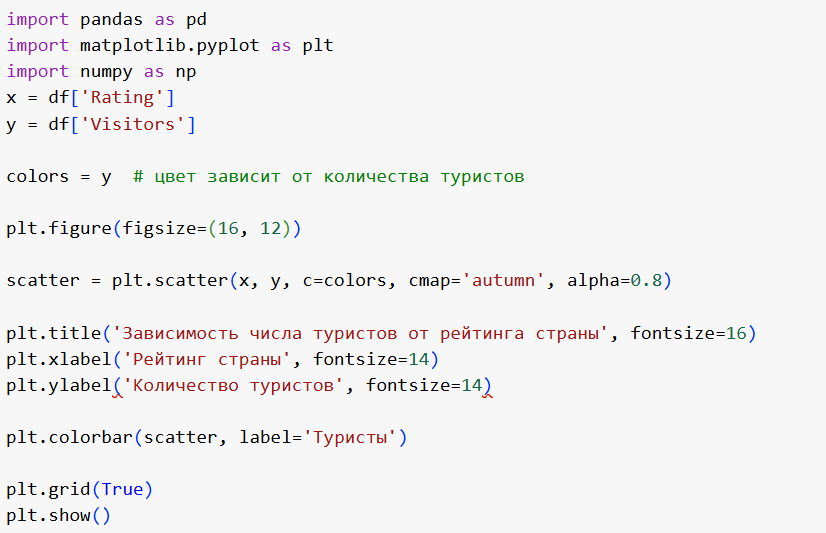Image resolution: width=826 pixels, height=533 pixels.
Task: Click the 'np' alias
Action: pos(186,72)
